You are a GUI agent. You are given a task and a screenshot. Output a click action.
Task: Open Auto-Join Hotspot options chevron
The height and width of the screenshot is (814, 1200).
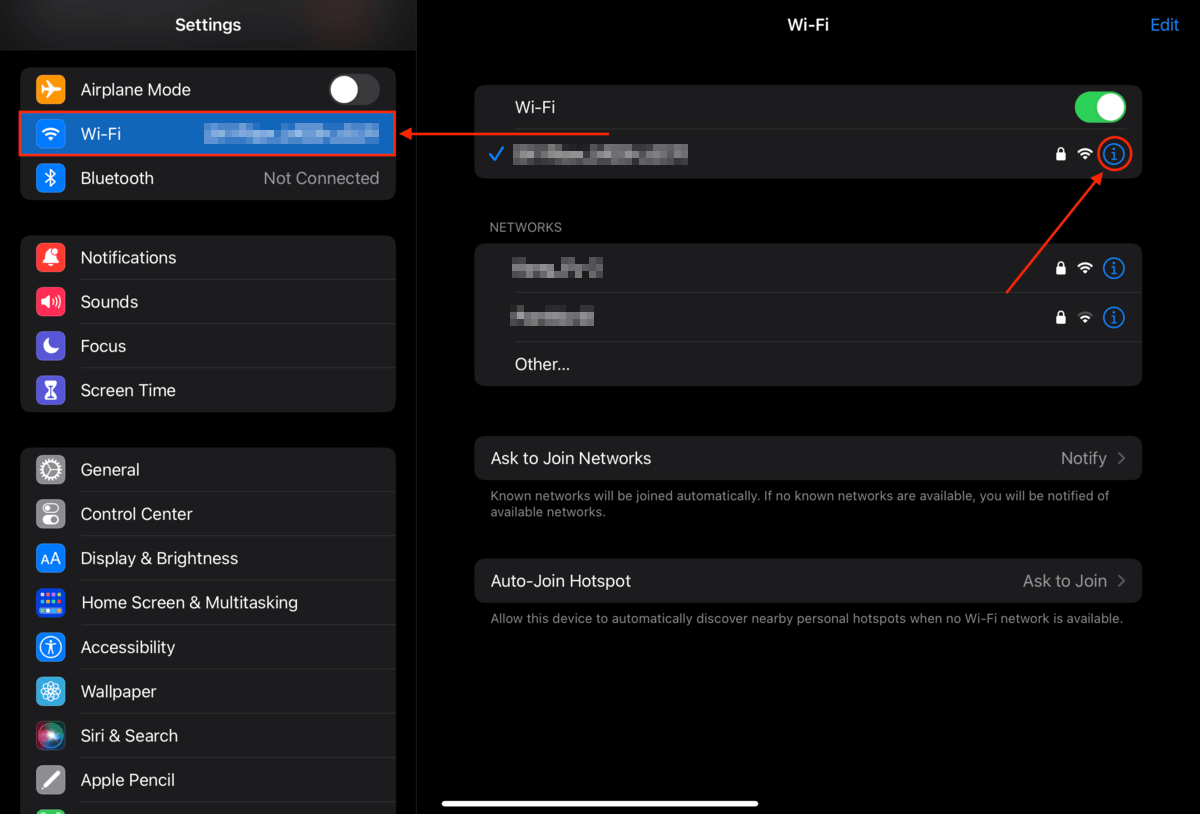[x=1121, y=581]
